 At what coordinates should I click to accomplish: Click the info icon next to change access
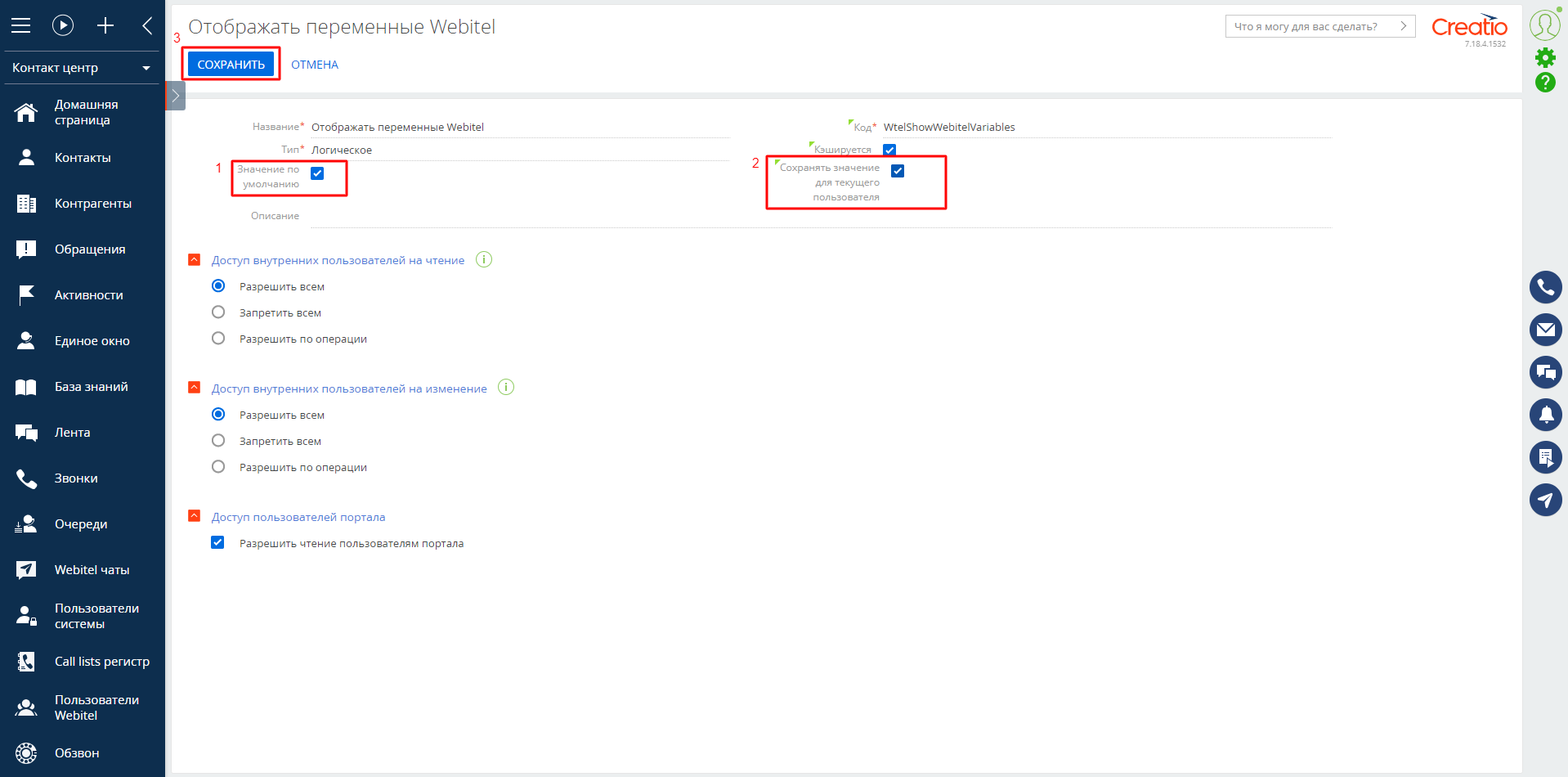(506, 387)
